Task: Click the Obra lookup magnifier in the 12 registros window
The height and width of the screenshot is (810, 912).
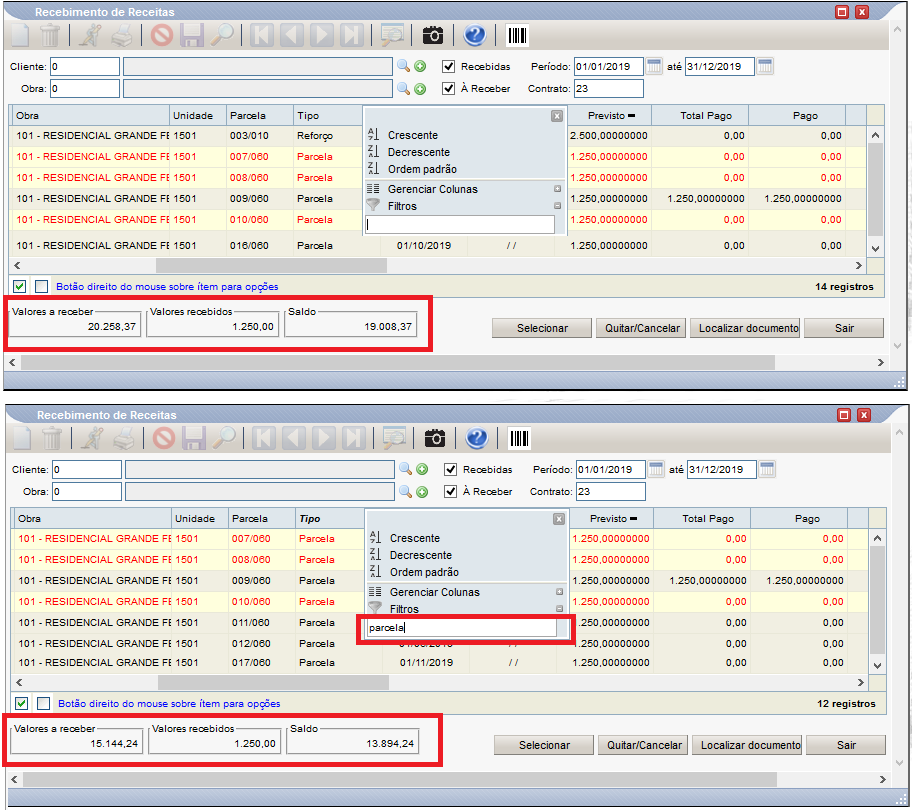Action: 405,491
